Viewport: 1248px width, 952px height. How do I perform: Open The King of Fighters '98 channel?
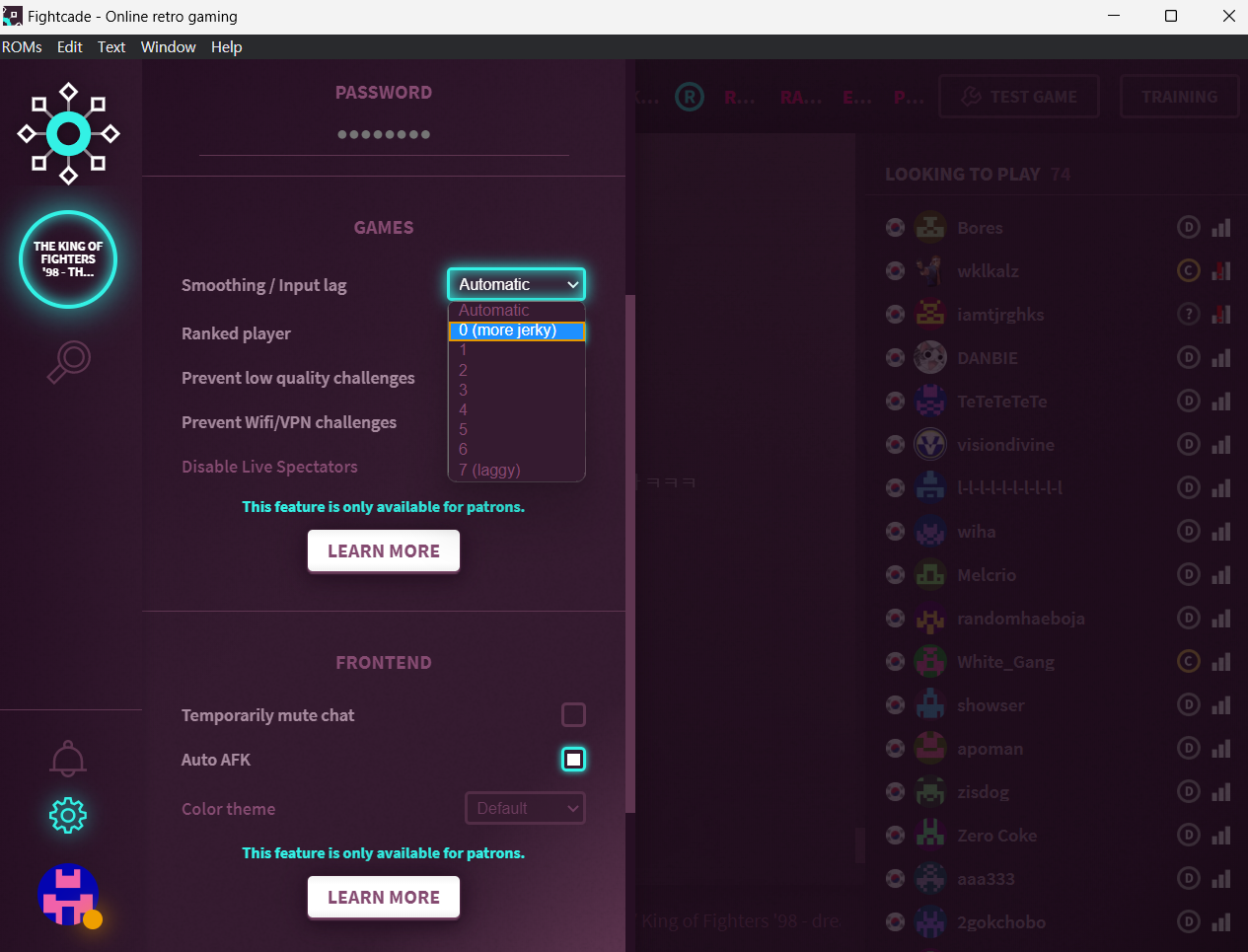point(68,259)
